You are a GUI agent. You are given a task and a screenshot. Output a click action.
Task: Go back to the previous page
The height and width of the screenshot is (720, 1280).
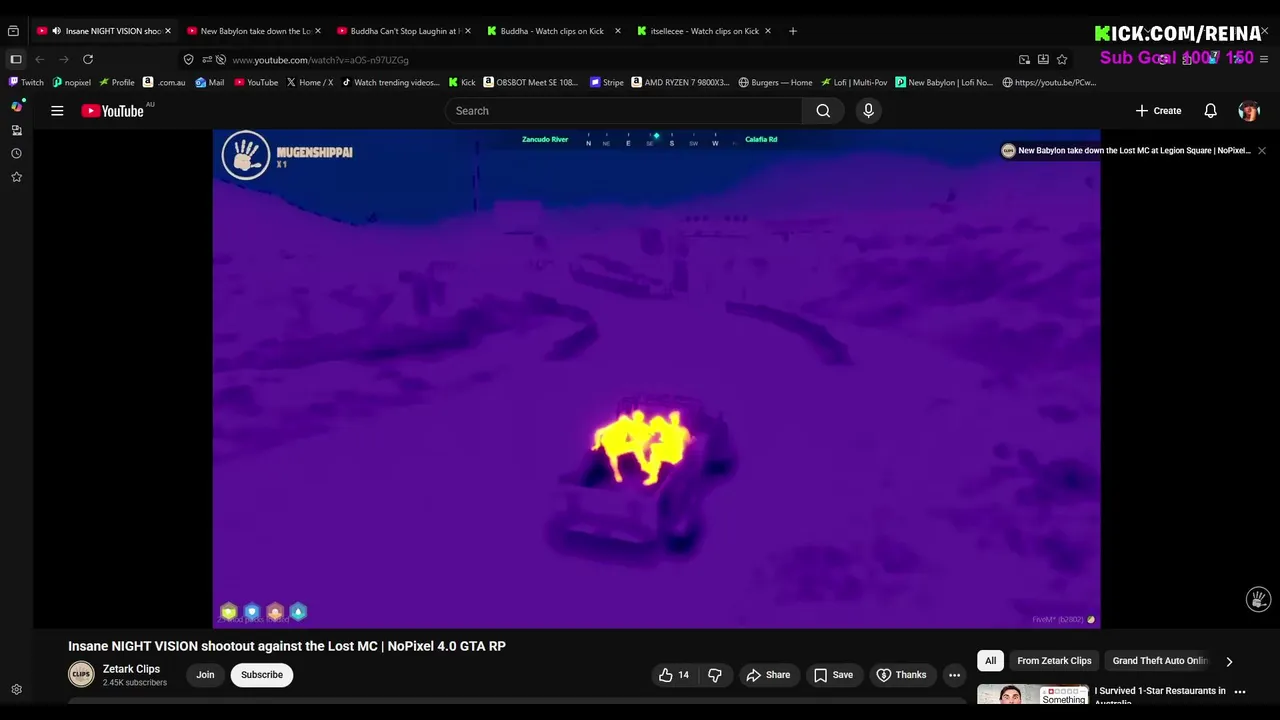[x=40, y=60]
